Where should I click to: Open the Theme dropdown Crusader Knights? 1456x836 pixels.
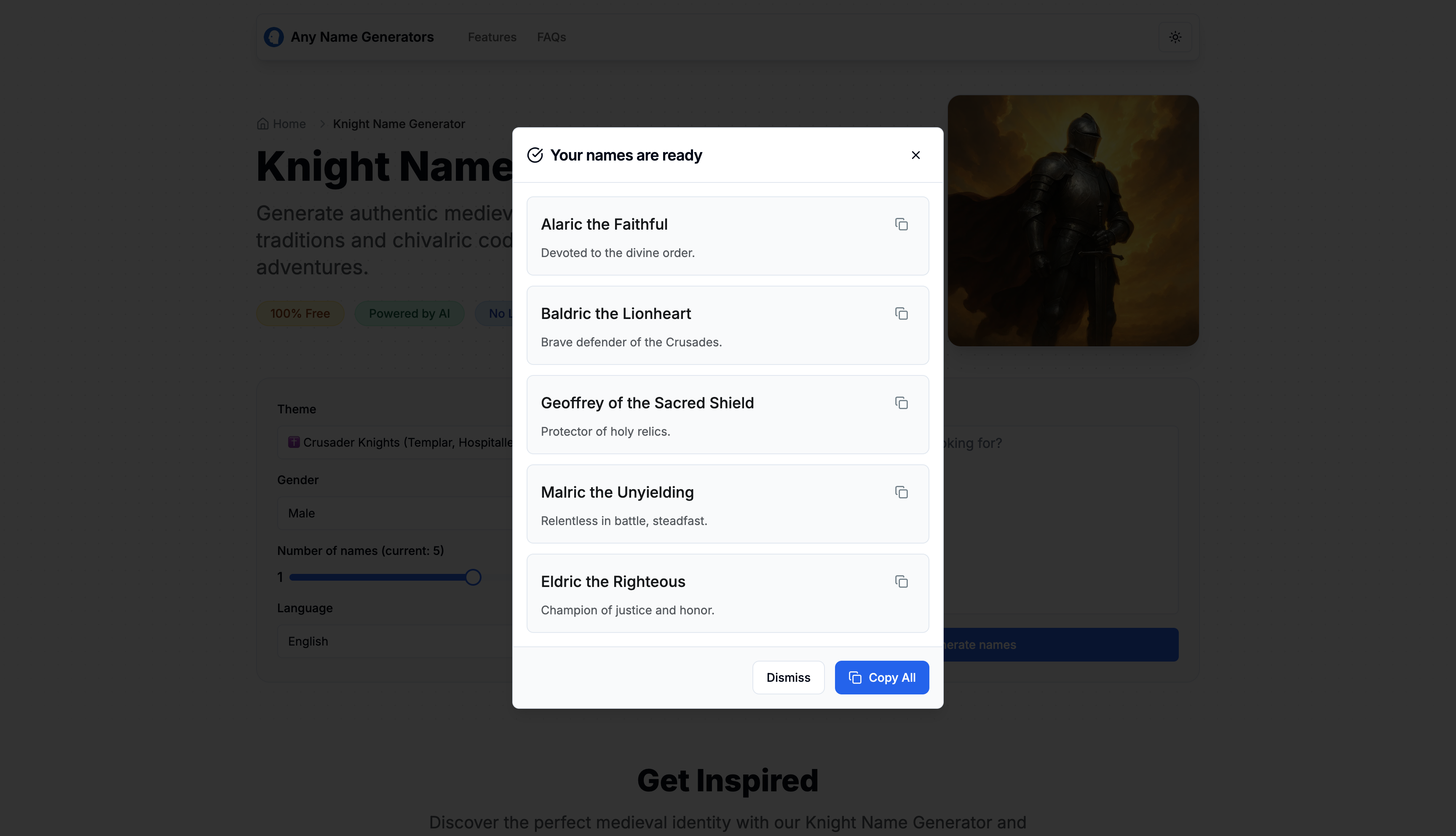pyautogui.click(x=396, y=442)
